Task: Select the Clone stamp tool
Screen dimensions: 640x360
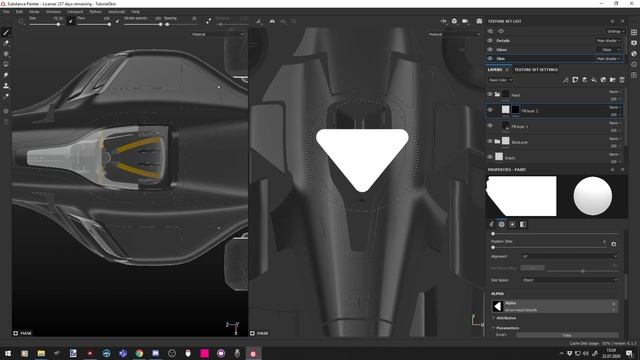Action: (x=6, y=86)
